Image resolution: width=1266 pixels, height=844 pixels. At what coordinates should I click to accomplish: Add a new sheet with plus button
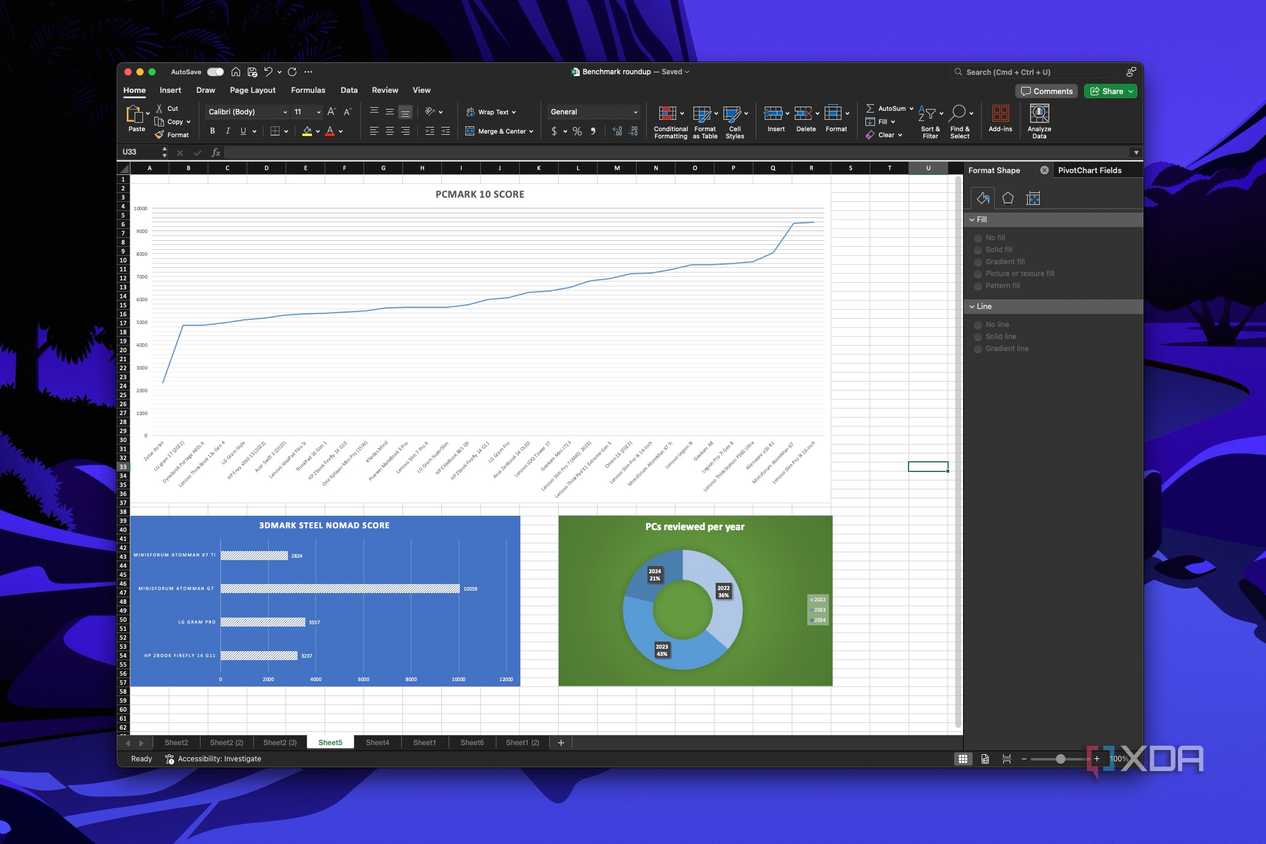561,743
